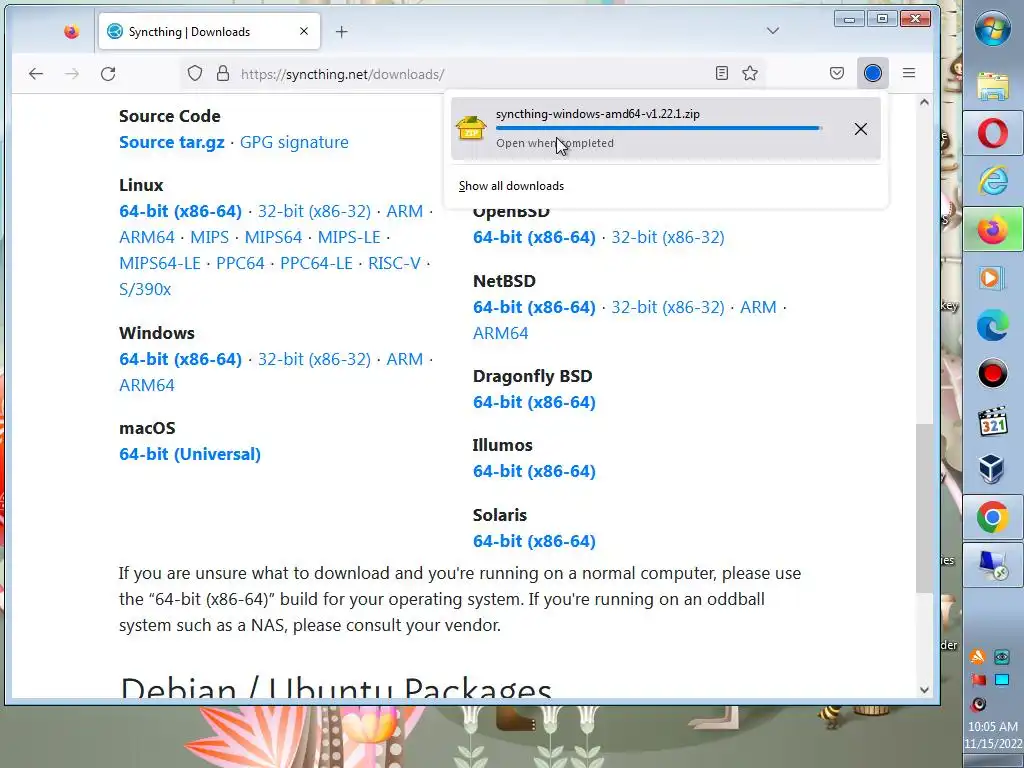The image size is (1024, 768).
Task: Open a new tab with plus button
Action: [x=342, y=31]
